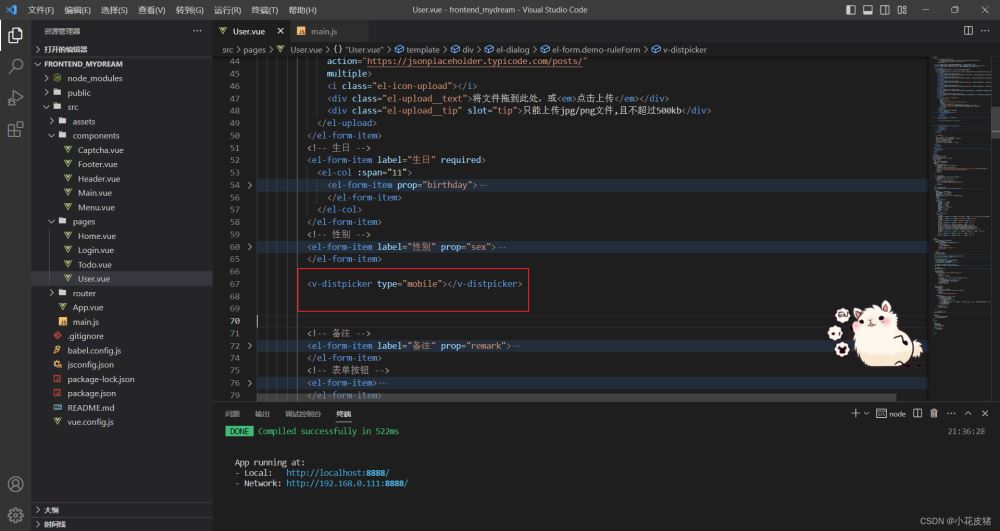Unfold the collapsed code at line 54

coord(250,185)
